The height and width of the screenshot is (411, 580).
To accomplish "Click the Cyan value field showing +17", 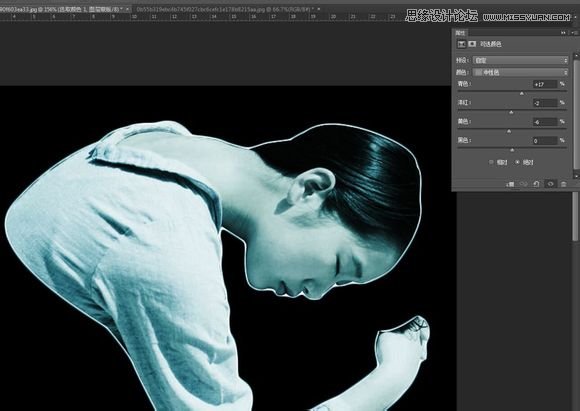I will coord(545,84).
